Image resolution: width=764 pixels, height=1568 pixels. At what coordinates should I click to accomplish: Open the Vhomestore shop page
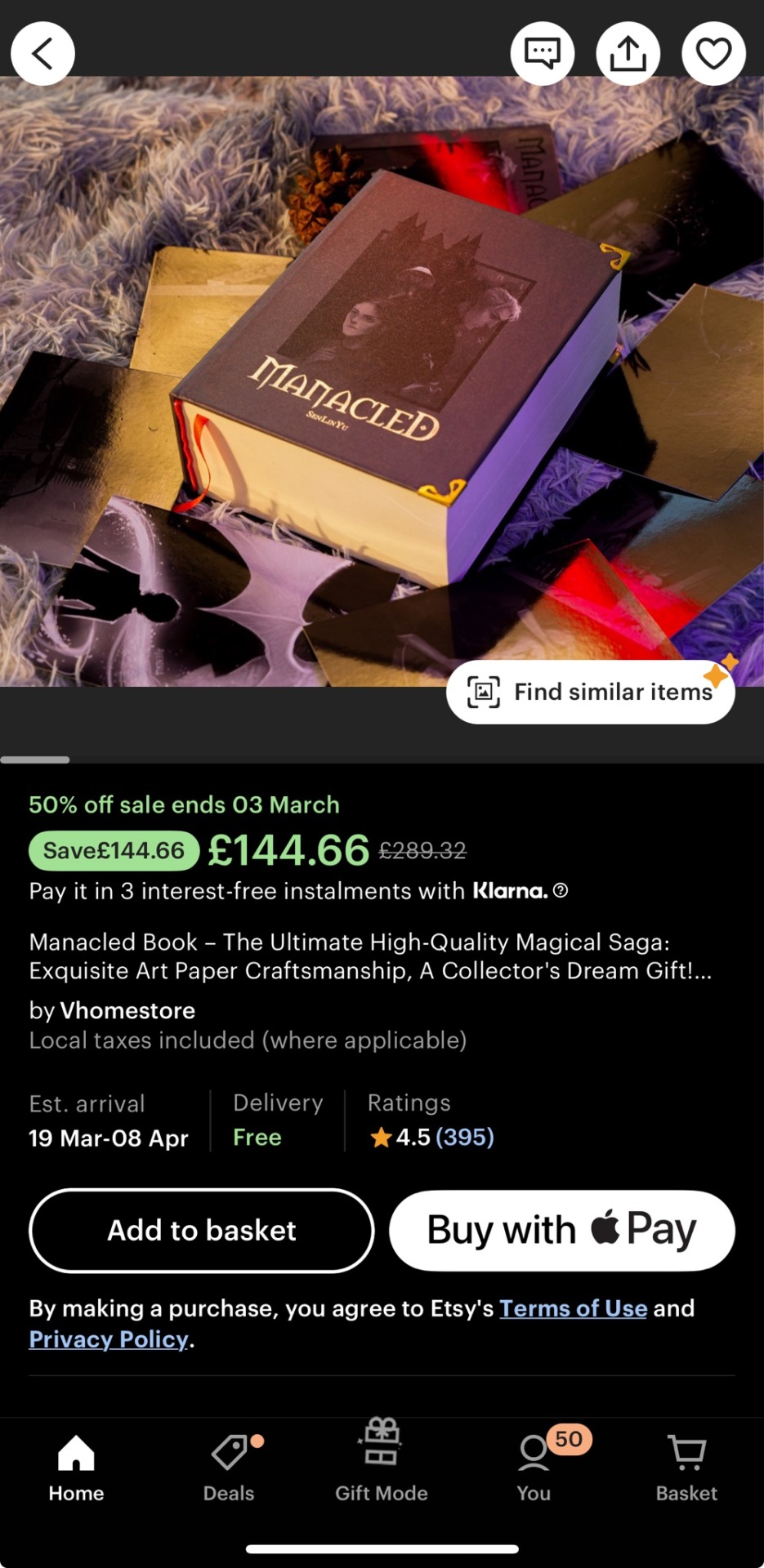127,1010
